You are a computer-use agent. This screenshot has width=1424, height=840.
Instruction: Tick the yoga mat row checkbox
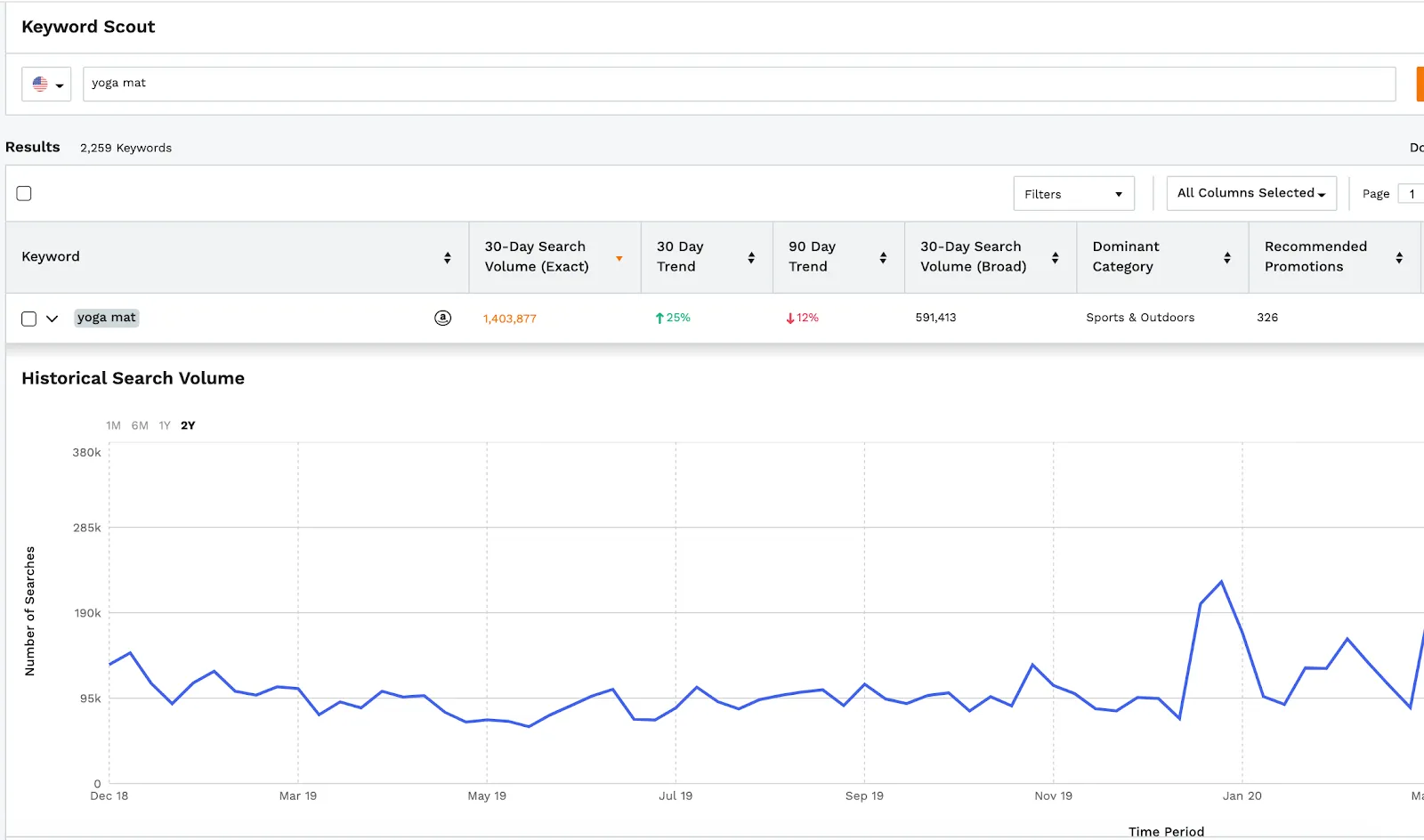click(28, 319)
